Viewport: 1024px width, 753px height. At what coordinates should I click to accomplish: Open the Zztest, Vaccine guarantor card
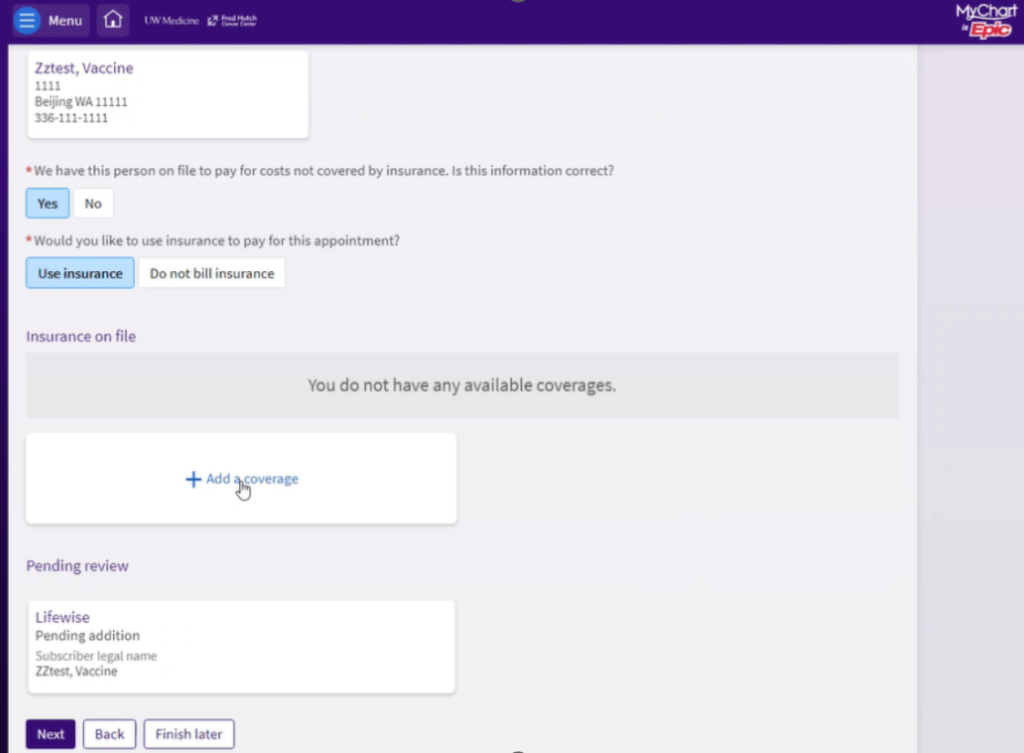(x=168, y=94)
